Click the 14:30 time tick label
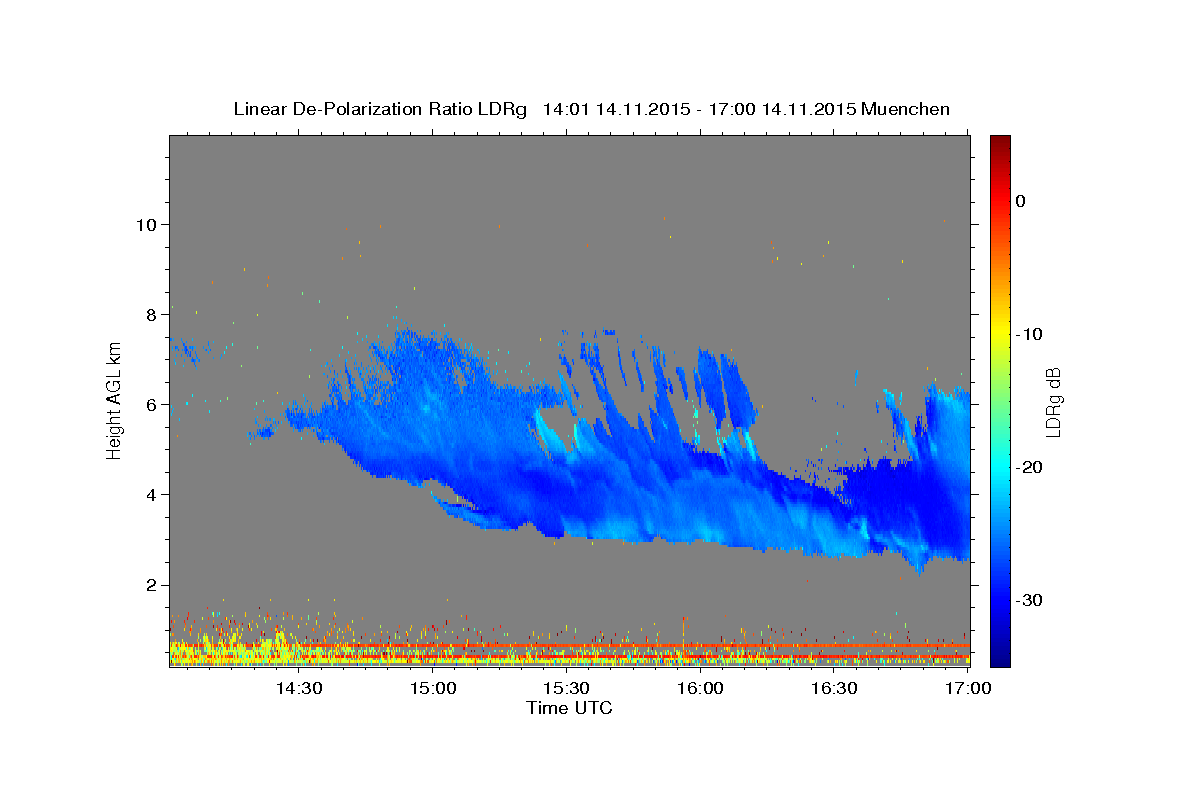This screenshot has width=1200, height=800. point(299,689)
